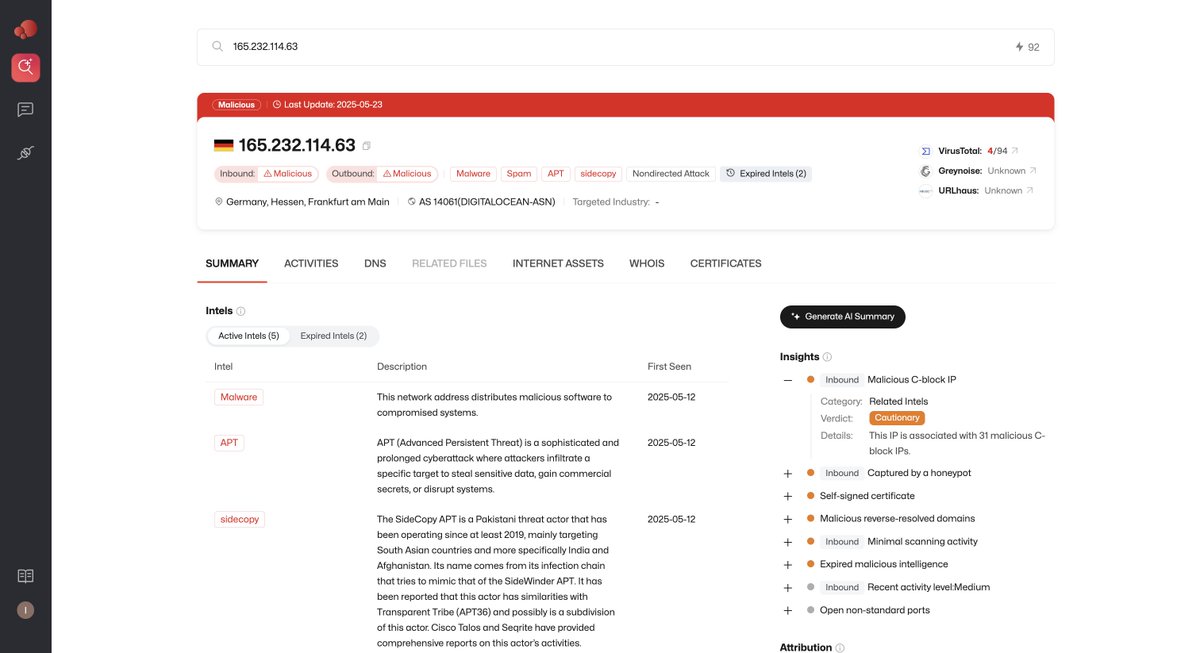Screen dimensions: 1200x653
Task: Click the magnifier icon in search bar
Action: point(217,46)
